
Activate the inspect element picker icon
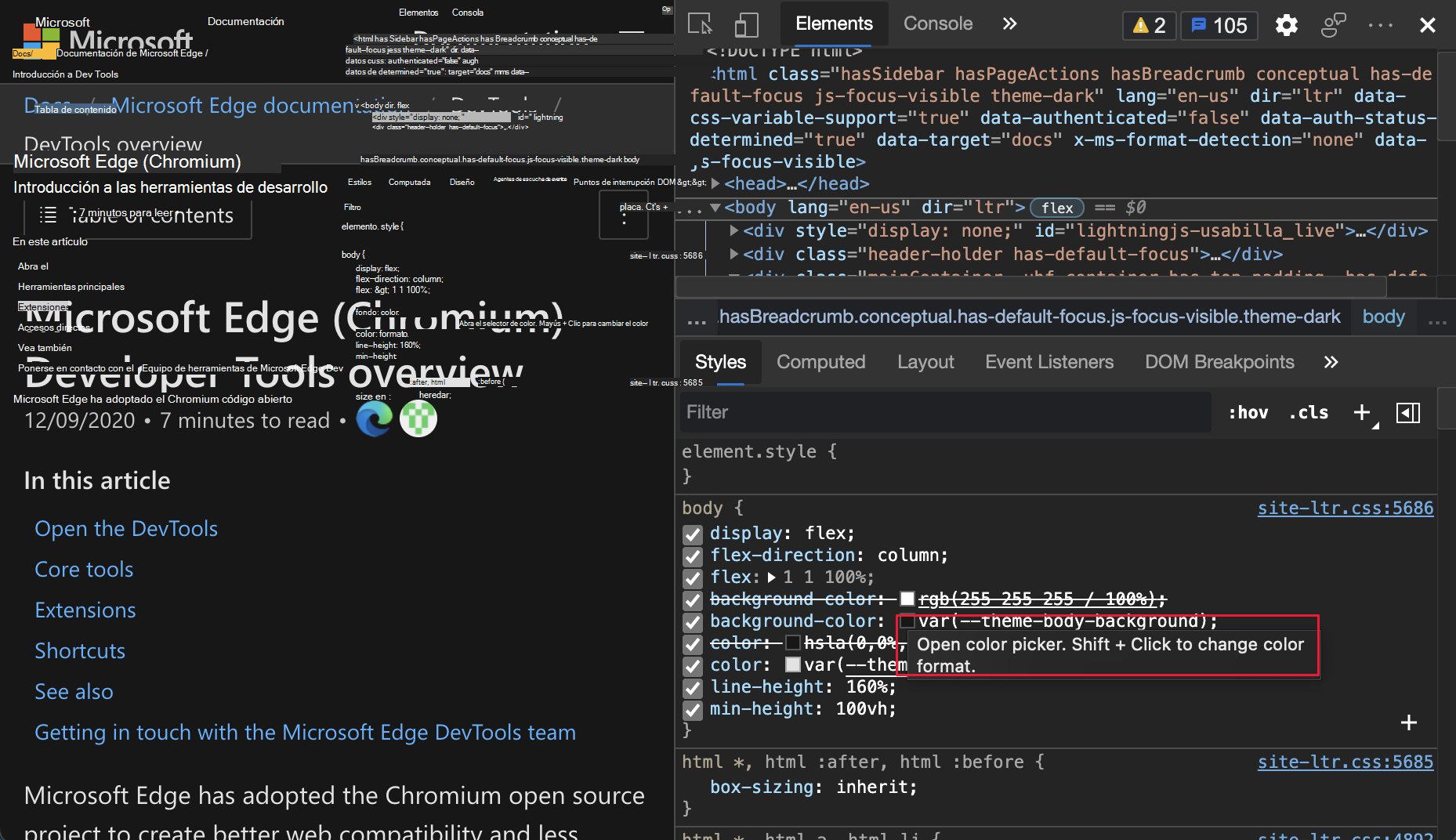(700, 24)
